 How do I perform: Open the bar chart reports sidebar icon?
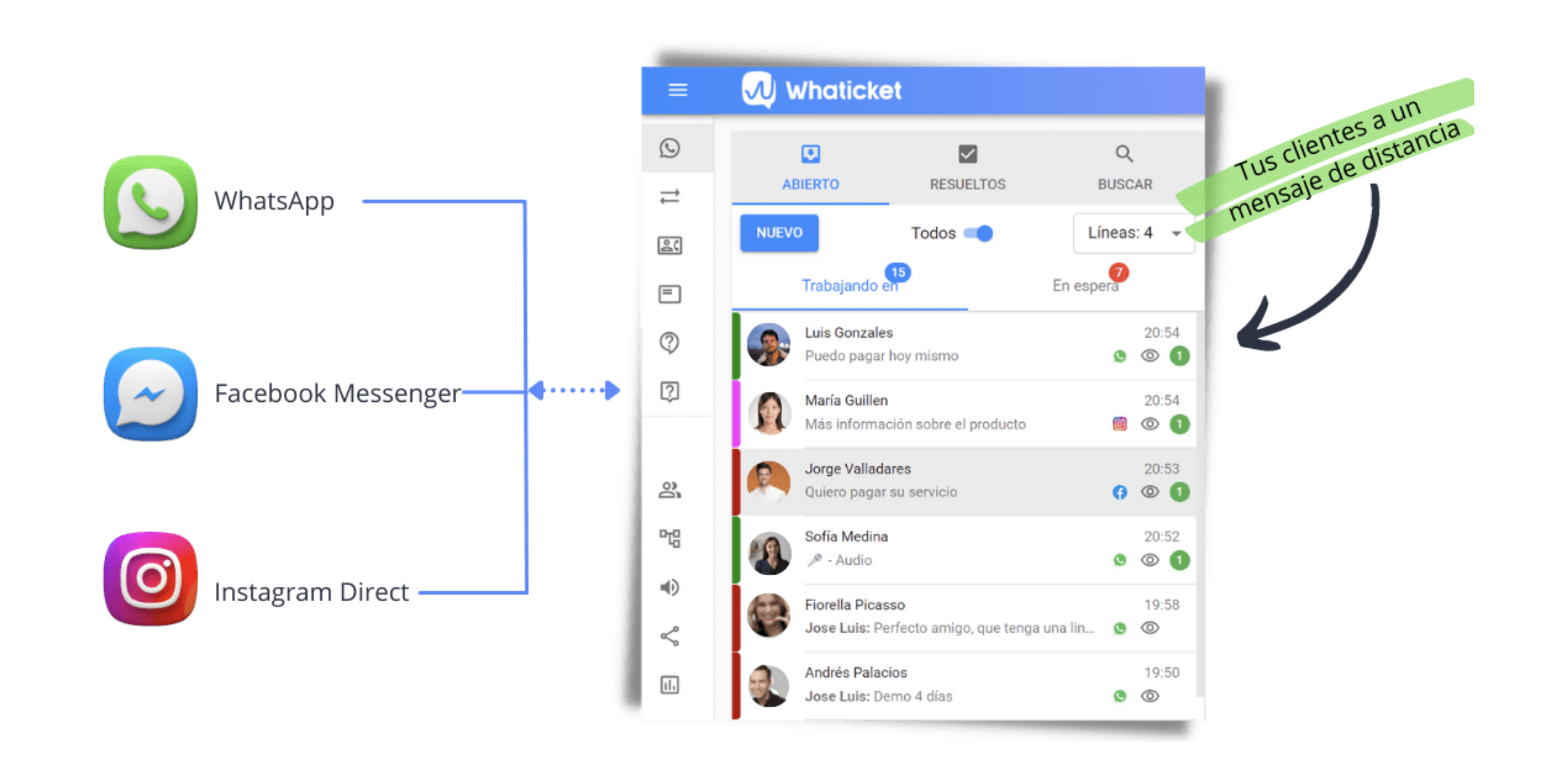click(669, 685)
